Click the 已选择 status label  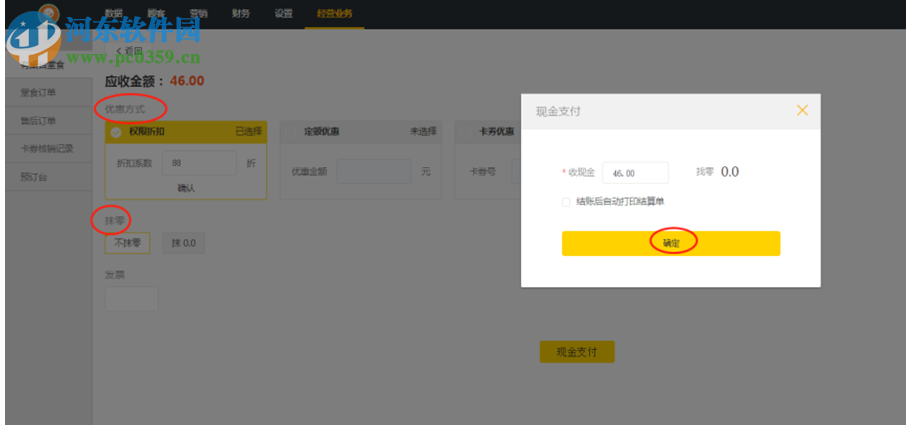click(248, 132)
